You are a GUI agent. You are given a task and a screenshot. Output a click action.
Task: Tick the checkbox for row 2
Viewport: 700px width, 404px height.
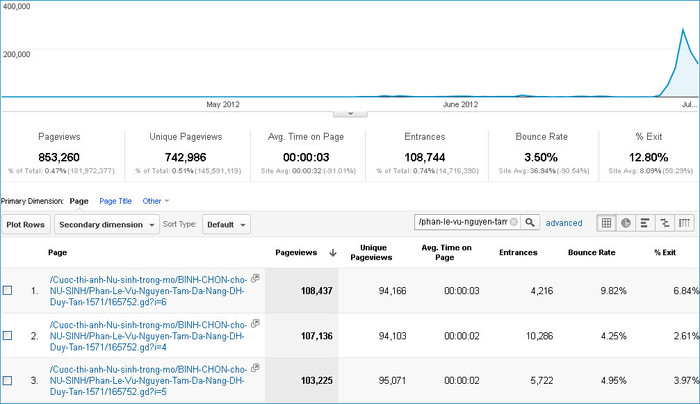tap(8, 335)
